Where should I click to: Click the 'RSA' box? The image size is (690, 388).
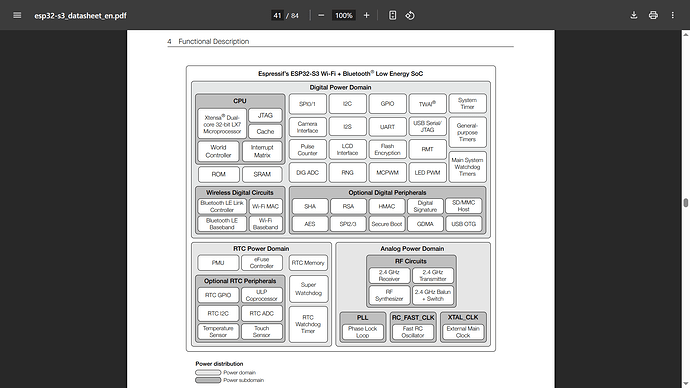coord(348,206)
